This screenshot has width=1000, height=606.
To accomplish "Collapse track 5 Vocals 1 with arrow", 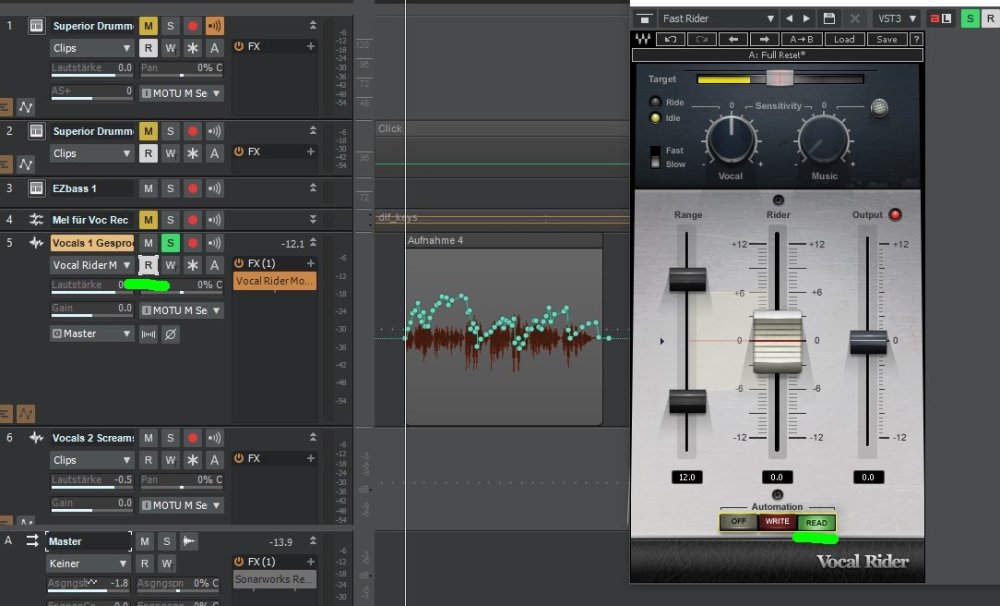I will [313, 242].
